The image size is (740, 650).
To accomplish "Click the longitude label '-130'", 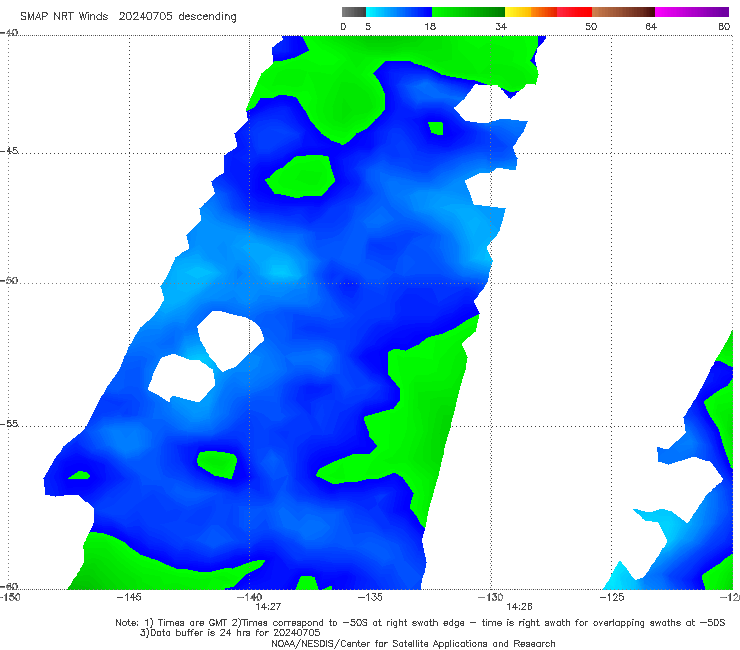I will pos(490,598).
